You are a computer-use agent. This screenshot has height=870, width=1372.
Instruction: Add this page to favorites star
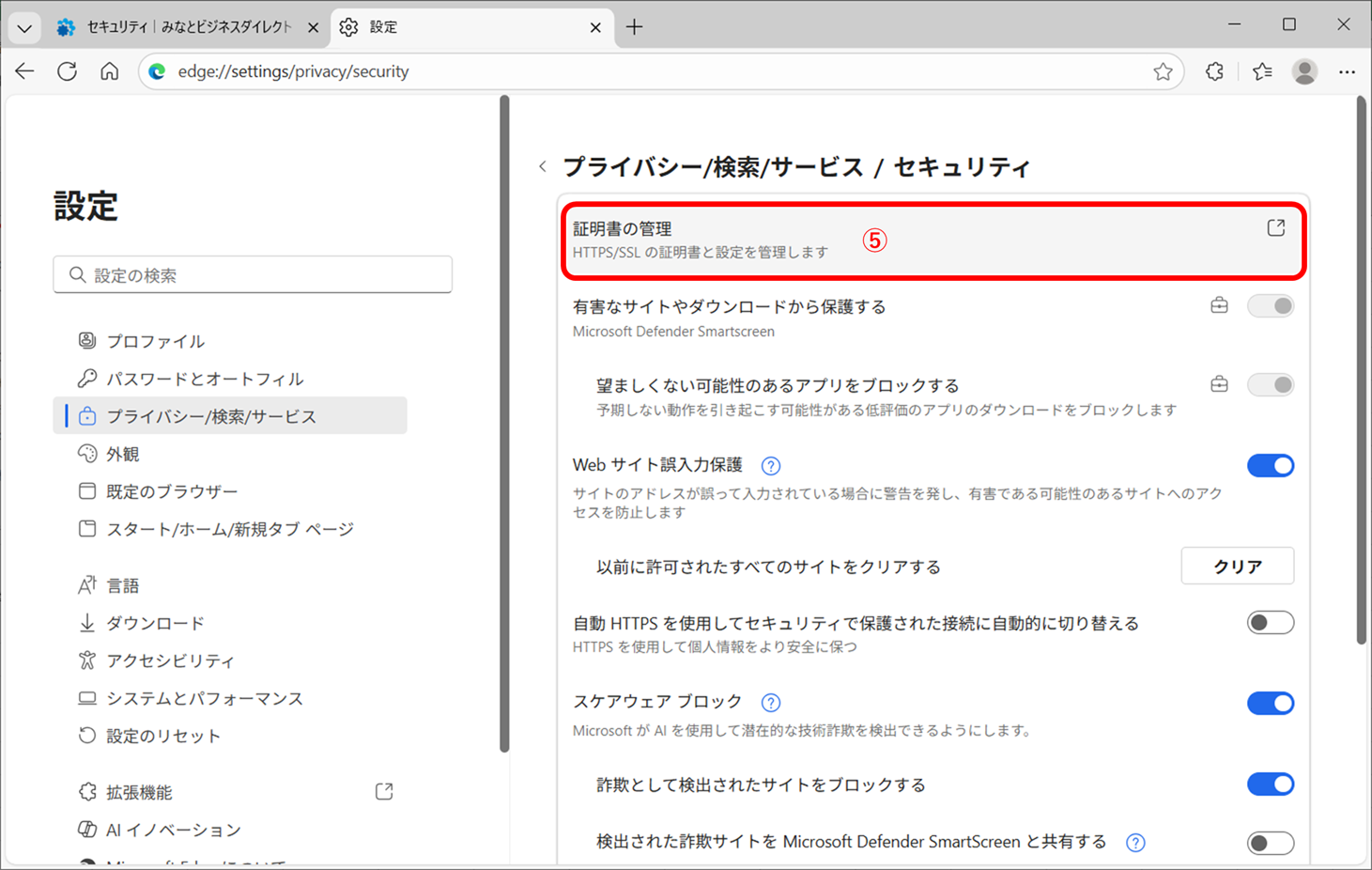click(x=1163, y=71)
